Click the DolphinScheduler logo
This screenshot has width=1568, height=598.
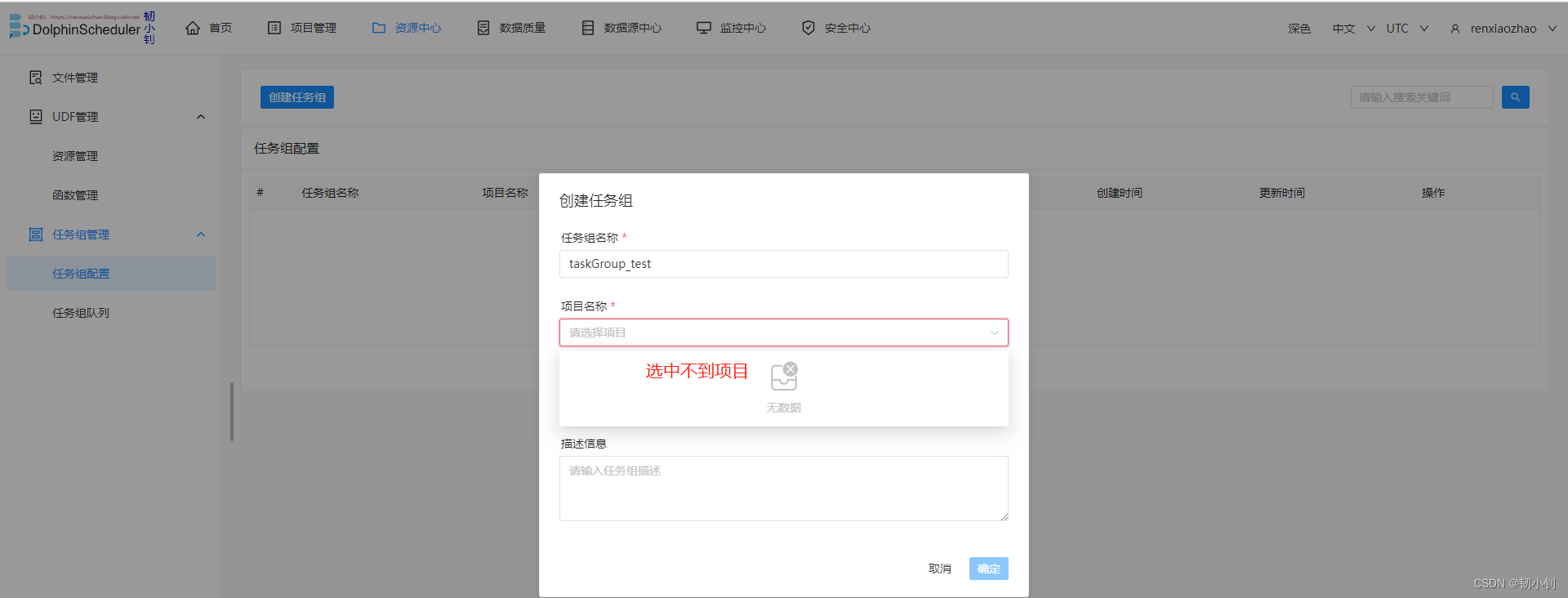[x=75, y=29]
